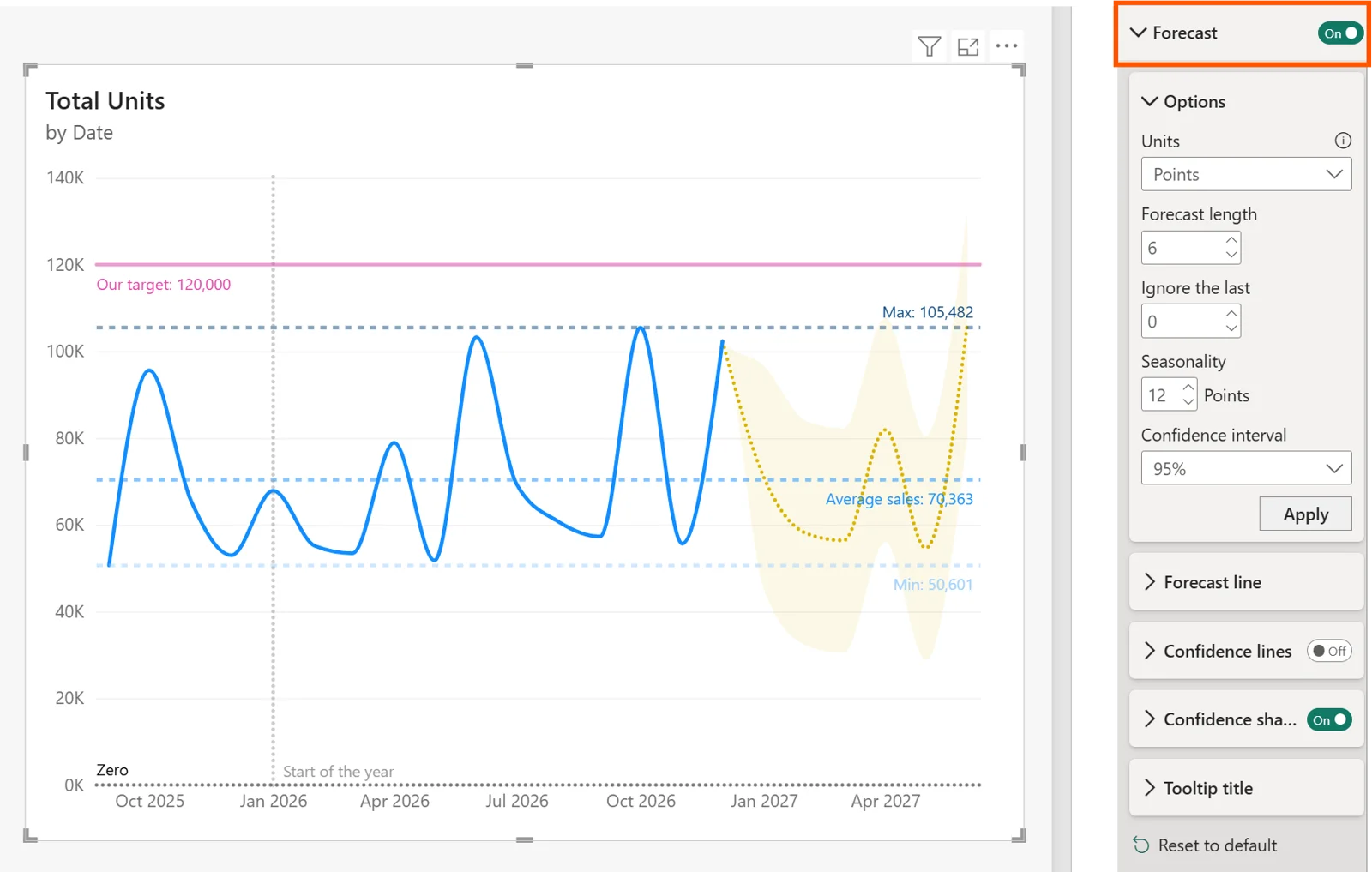Click the Units info icon

tap(1343, 141)
